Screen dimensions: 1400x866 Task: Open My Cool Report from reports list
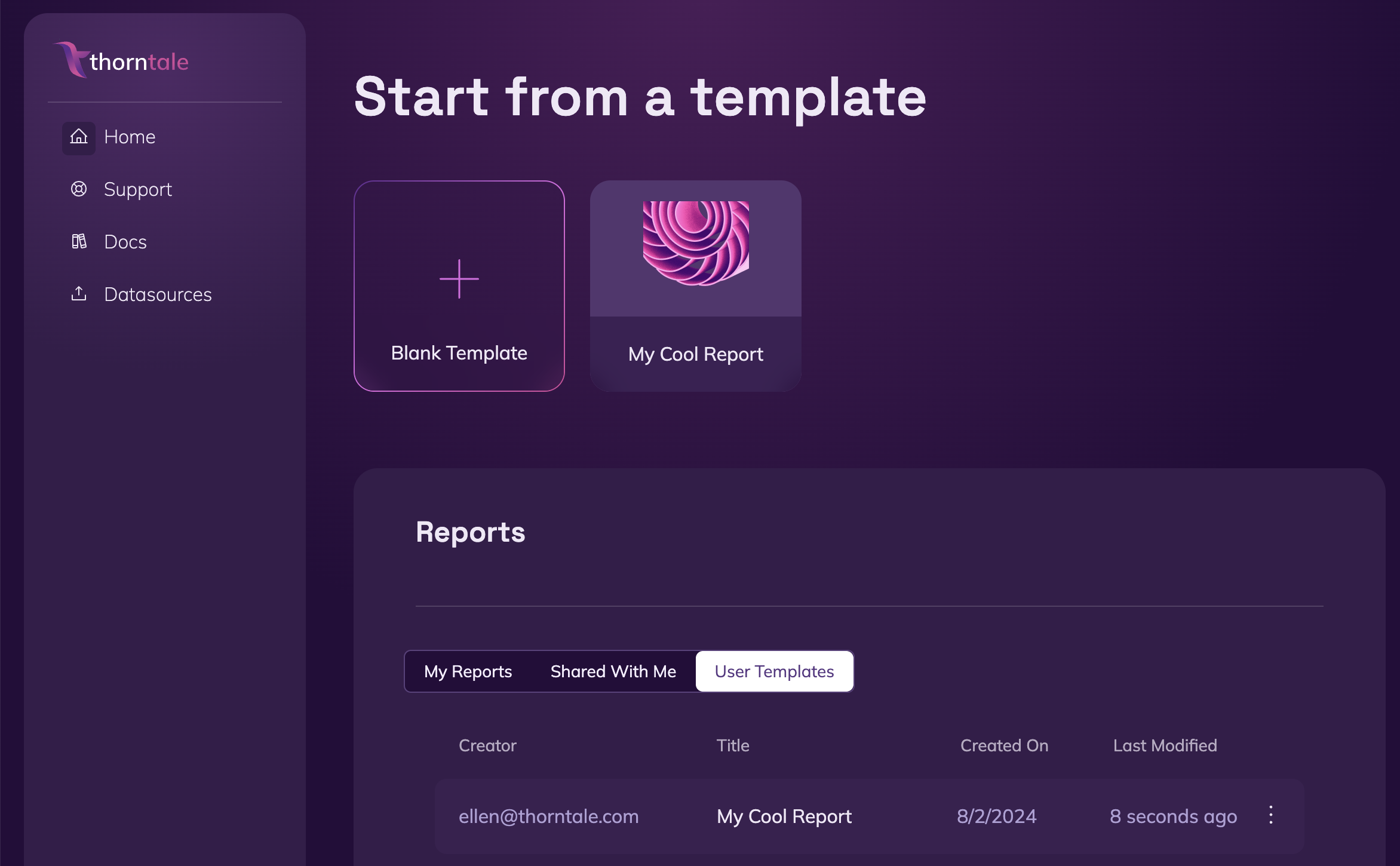[784, 816]
